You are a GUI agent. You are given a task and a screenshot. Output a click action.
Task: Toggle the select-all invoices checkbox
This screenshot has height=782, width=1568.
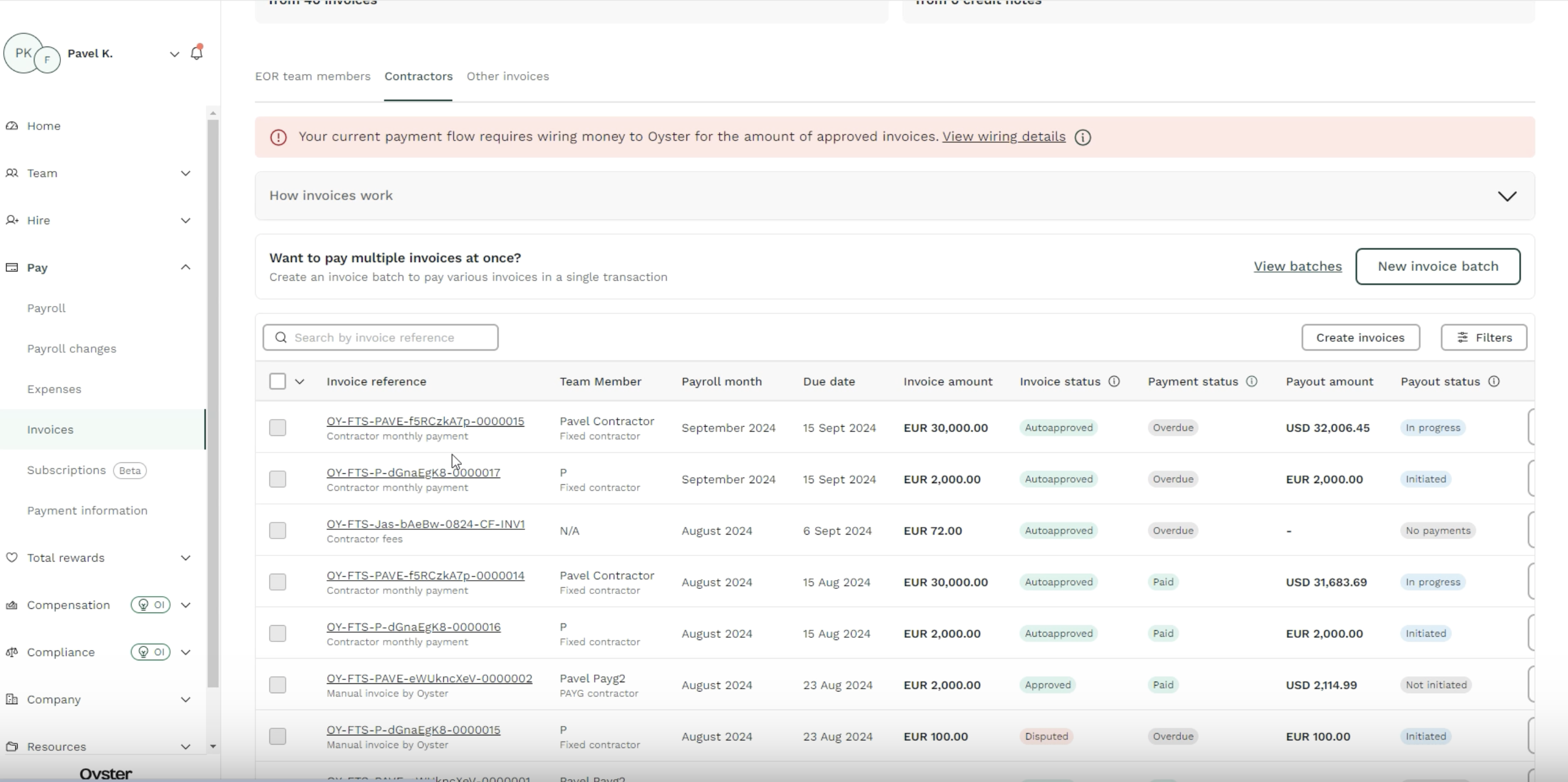(x=278, y=381)
